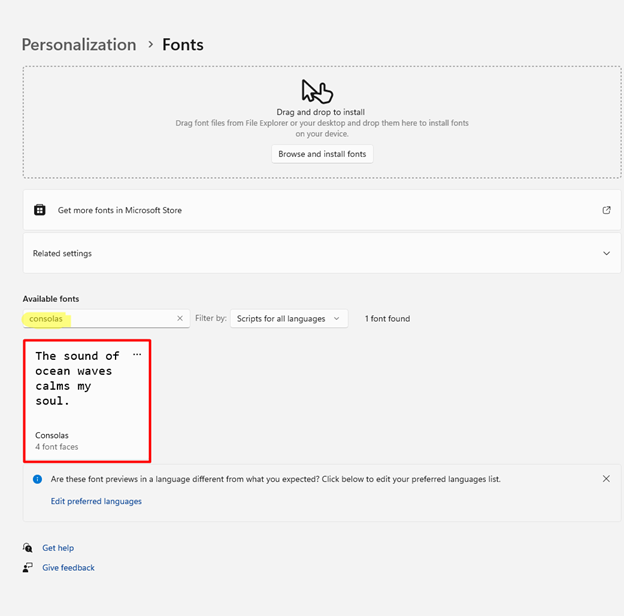
Task: Click the font search field containing consolas
Action: (x=100, y=318)
